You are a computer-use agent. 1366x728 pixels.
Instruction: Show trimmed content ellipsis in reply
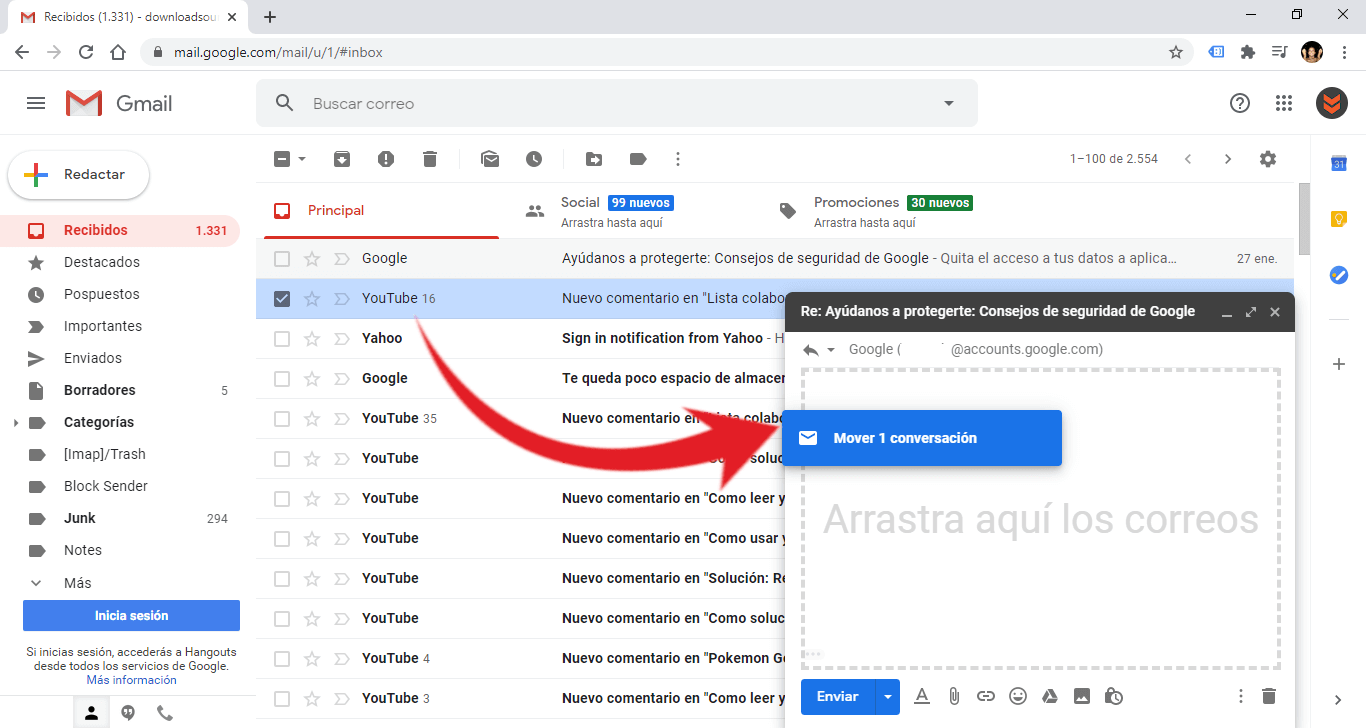pyautogui.click(x=812, y=654)
